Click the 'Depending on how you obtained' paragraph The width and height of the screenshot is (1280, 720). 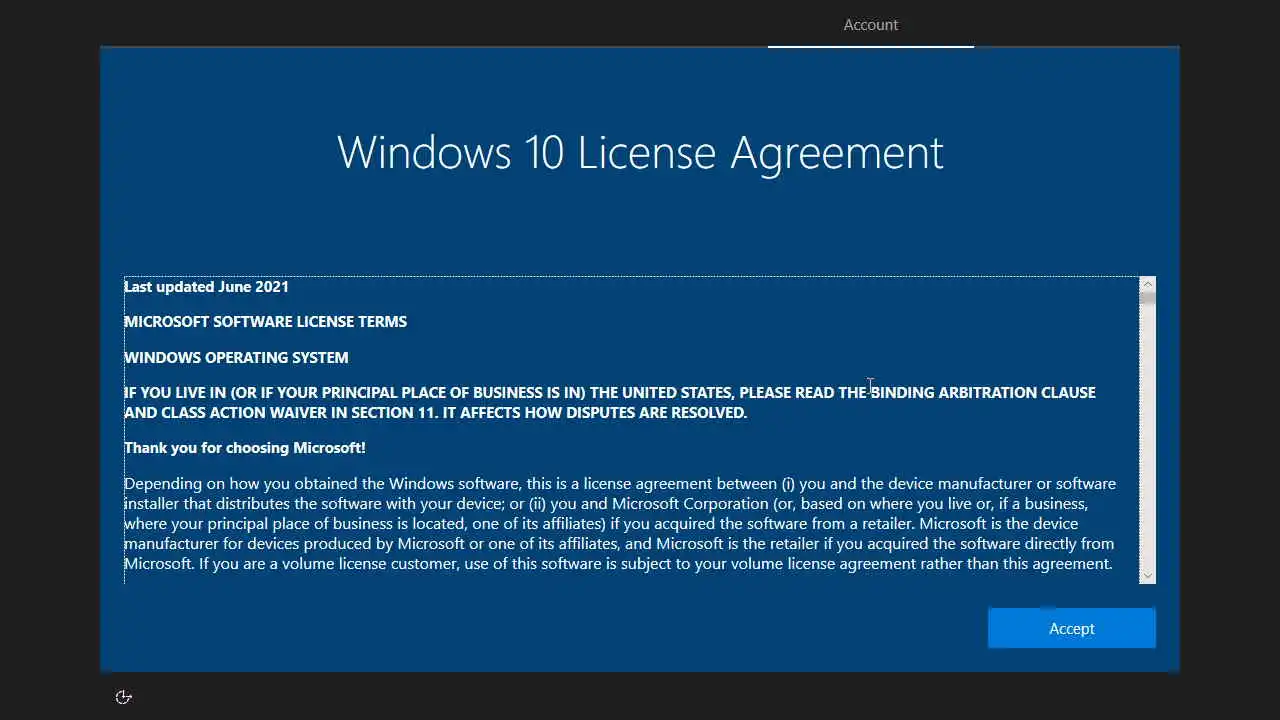pyautogui.click(x=620, y=523)
